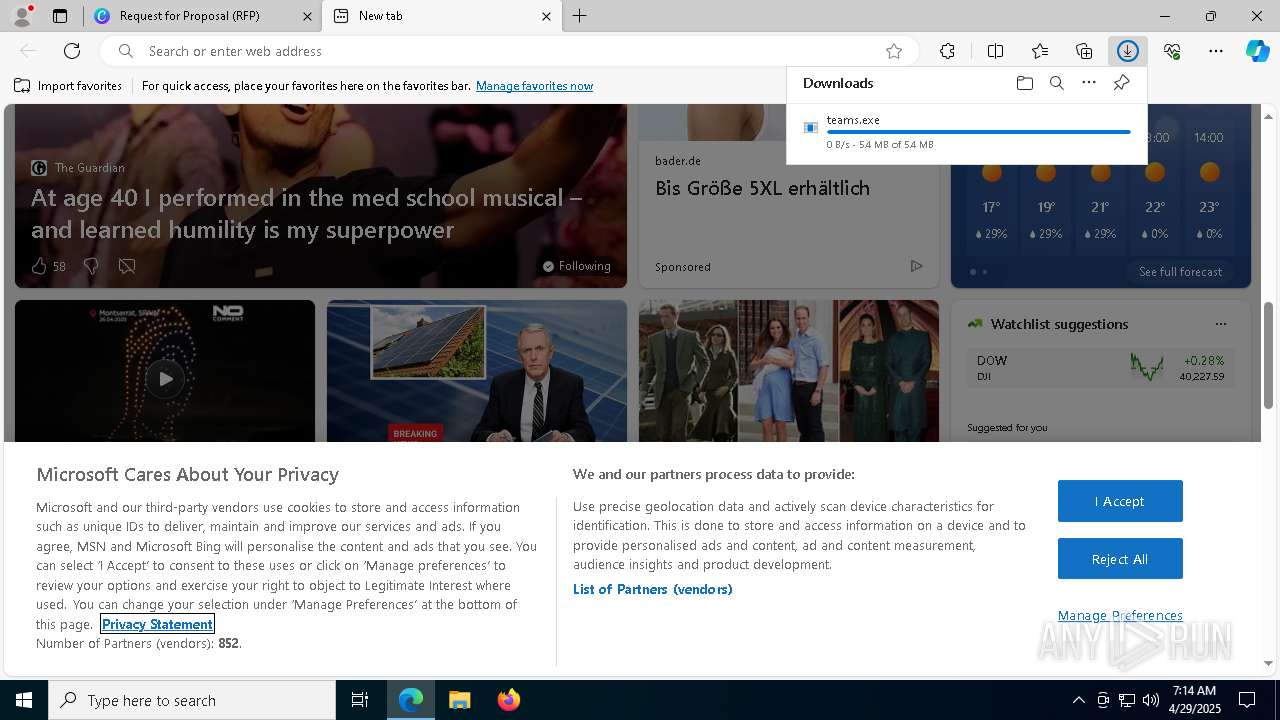Select the teams.exe download entry

click(967, 131)
